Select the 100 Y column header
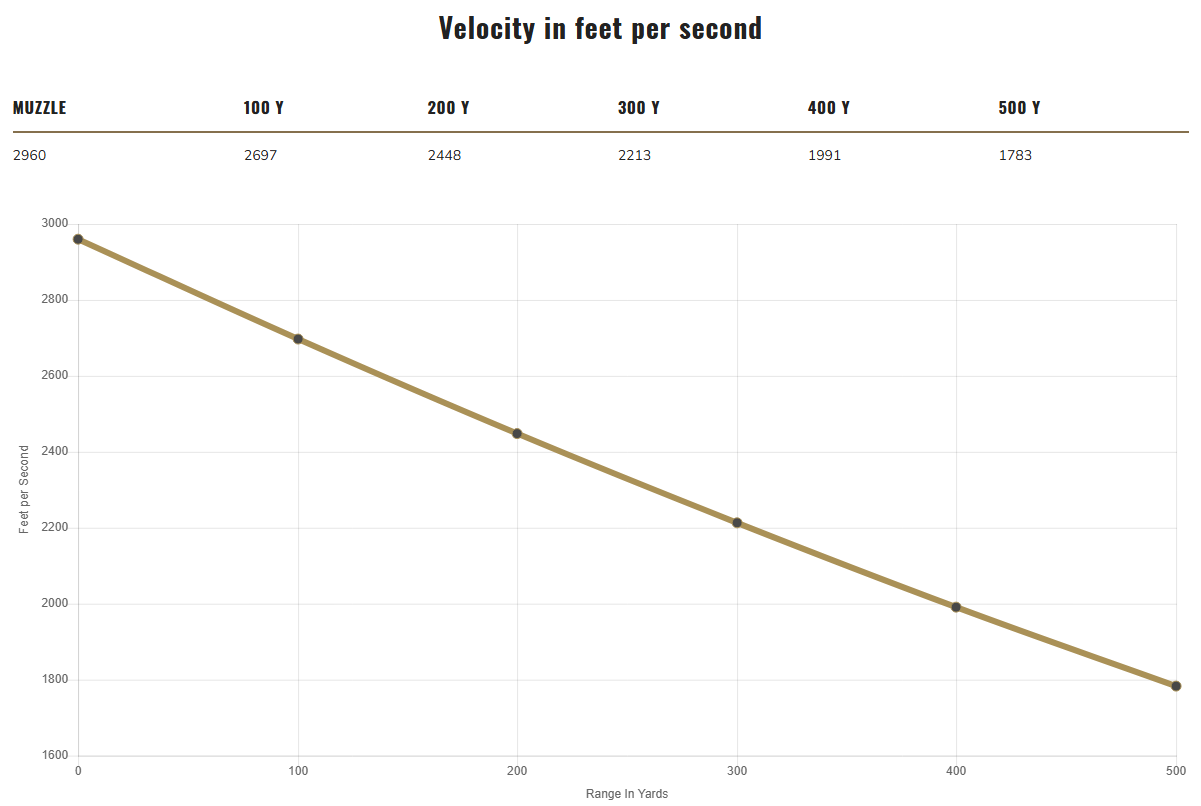 264,108
